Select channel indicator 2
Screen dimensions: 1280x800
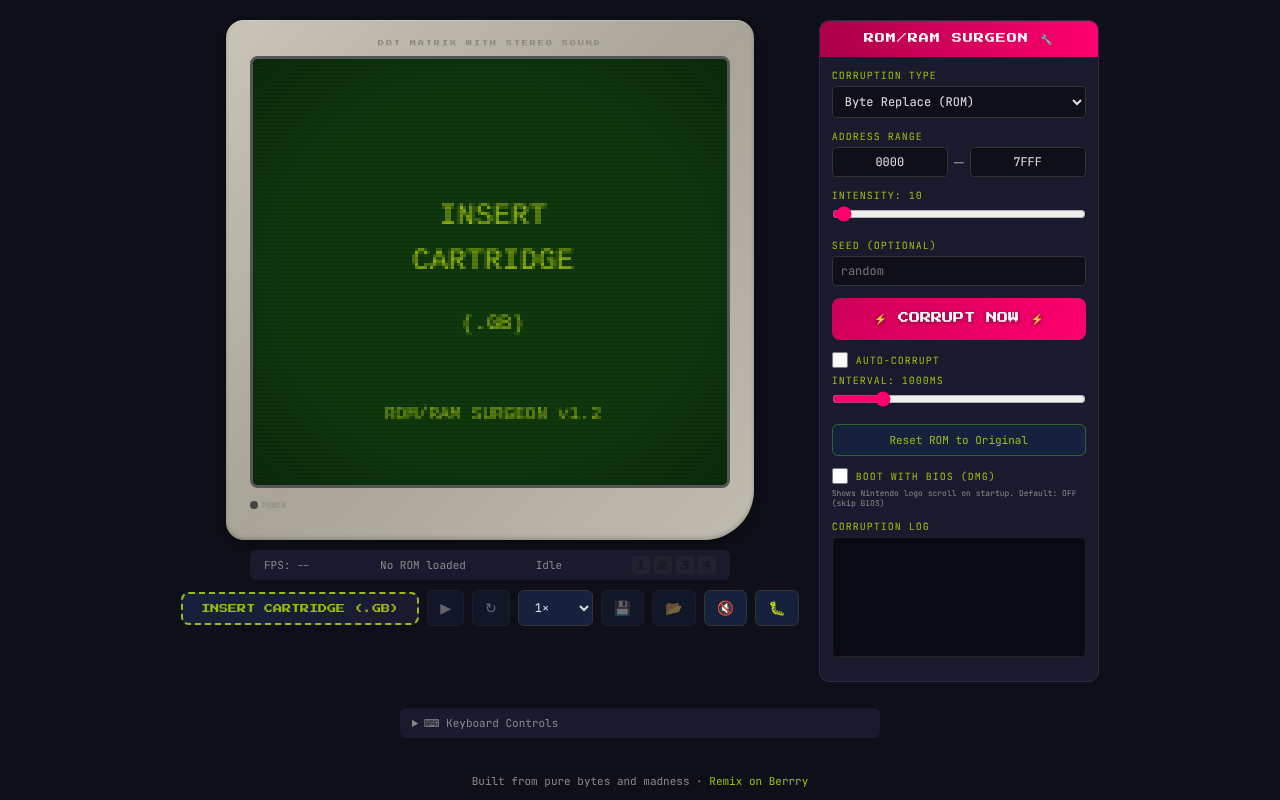click(x=663, y=565)
